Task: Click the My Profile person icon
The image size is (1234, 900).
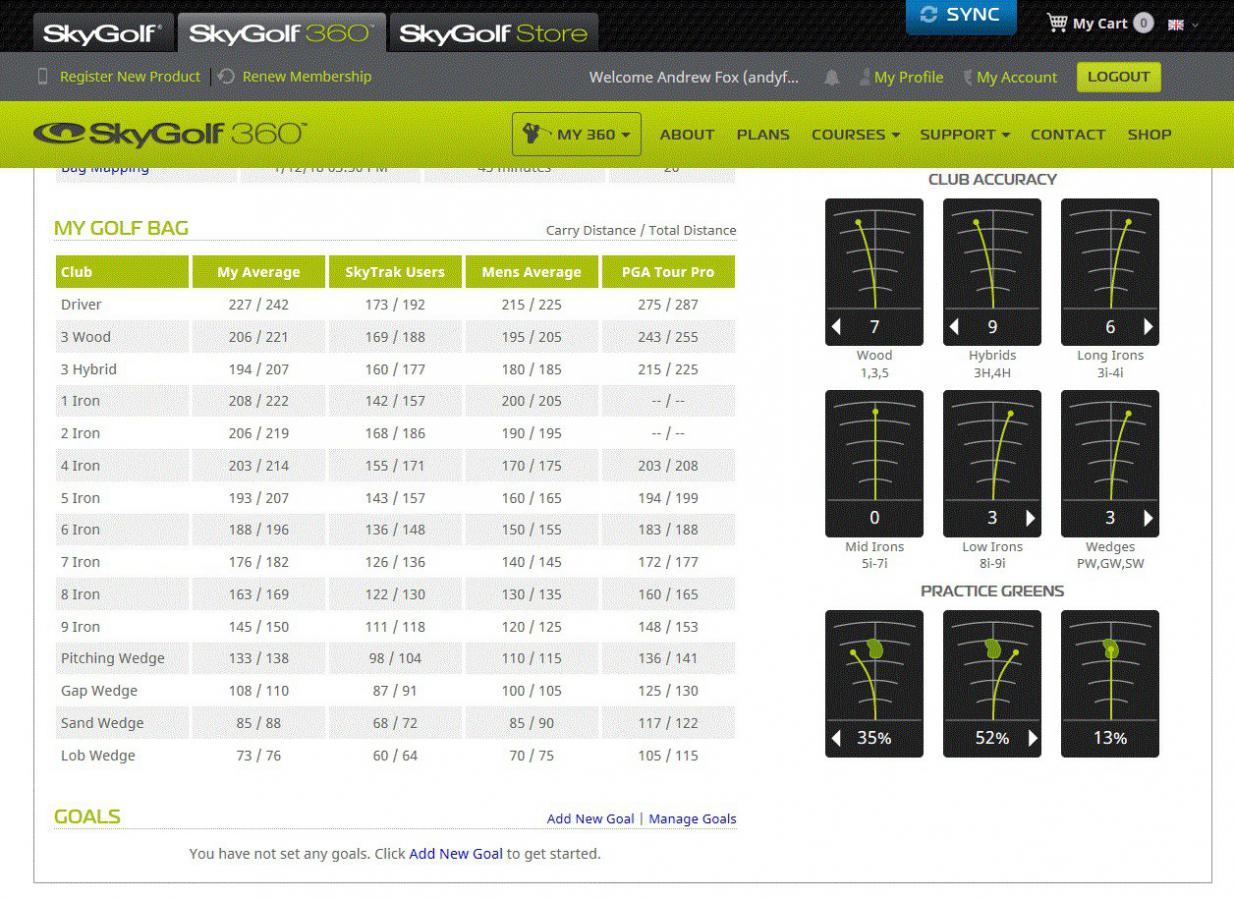Action: click(x=865, y=77)
